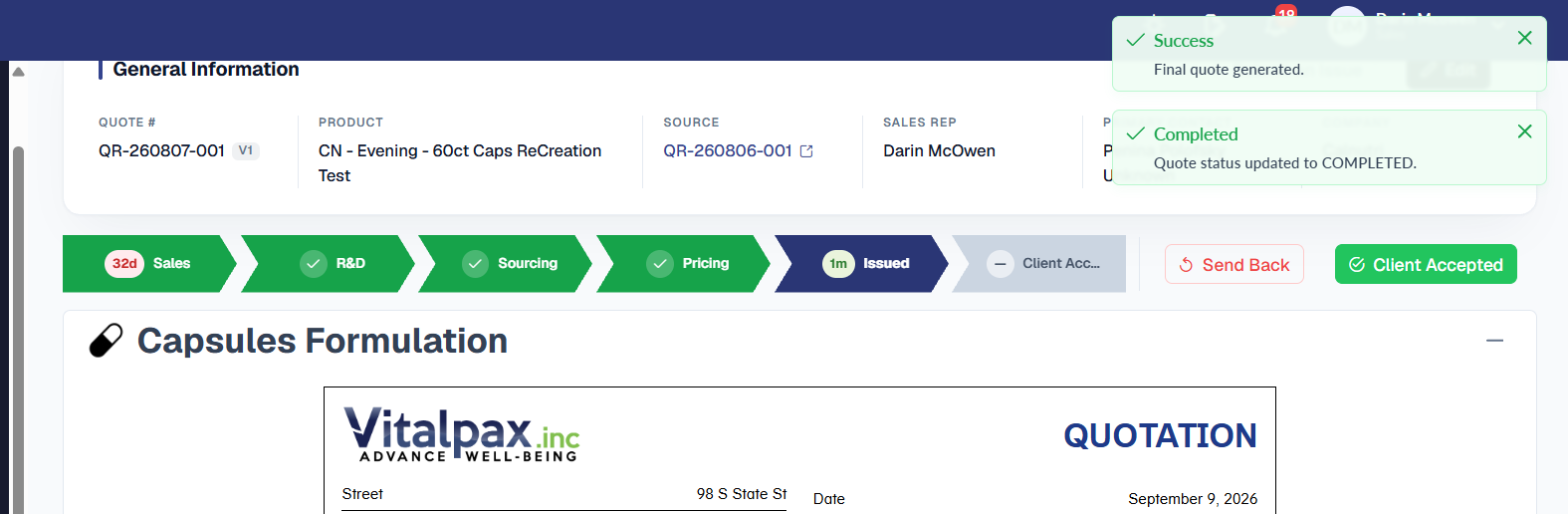
Task: Click the product name CN - Evening - 60ct Caps
Action: [x=460, y=162]
